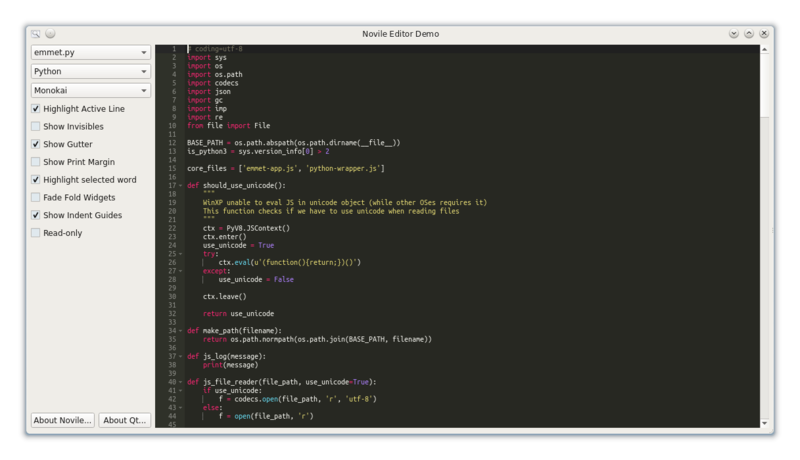Click line number 33 in gutter
Image resolution: width=800 pixels, height=460 pixels.
pos(172,322)
